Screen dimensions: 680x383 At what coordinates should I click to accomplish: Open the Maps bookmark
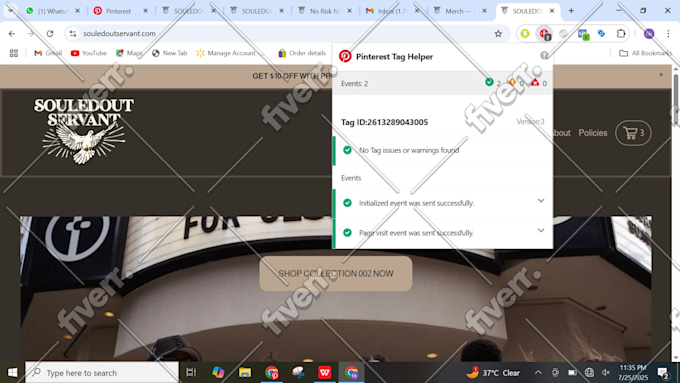pos(129,53)
